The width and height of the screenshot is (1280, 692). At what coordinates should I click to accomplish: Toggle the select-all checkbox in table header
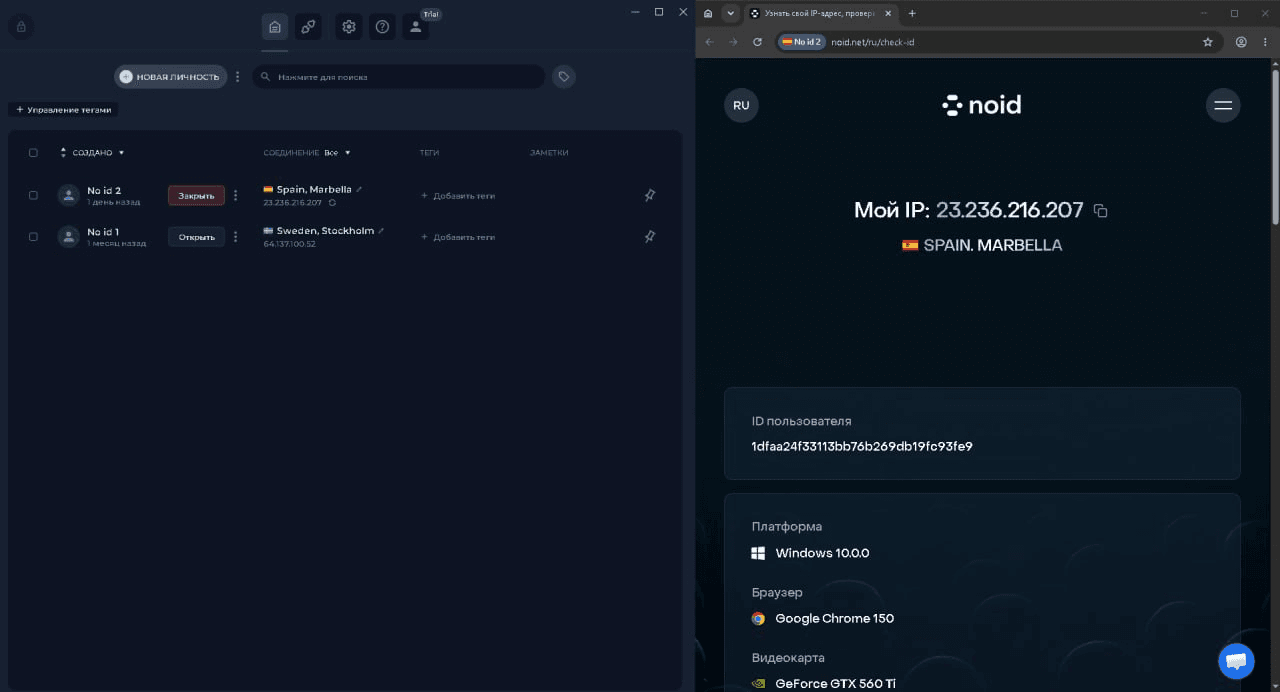33,153
